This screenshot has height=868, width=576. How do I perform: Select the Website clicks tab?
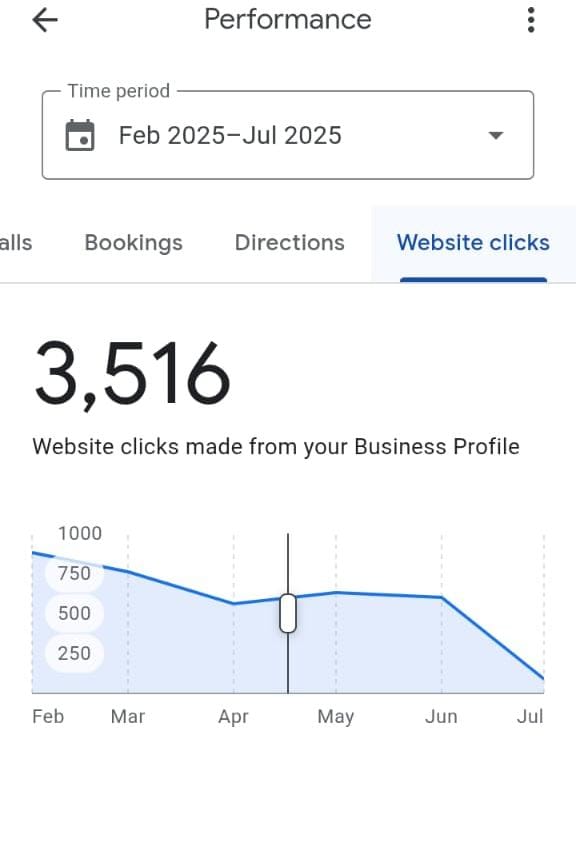pyautogui.click(x=473, y=242)
